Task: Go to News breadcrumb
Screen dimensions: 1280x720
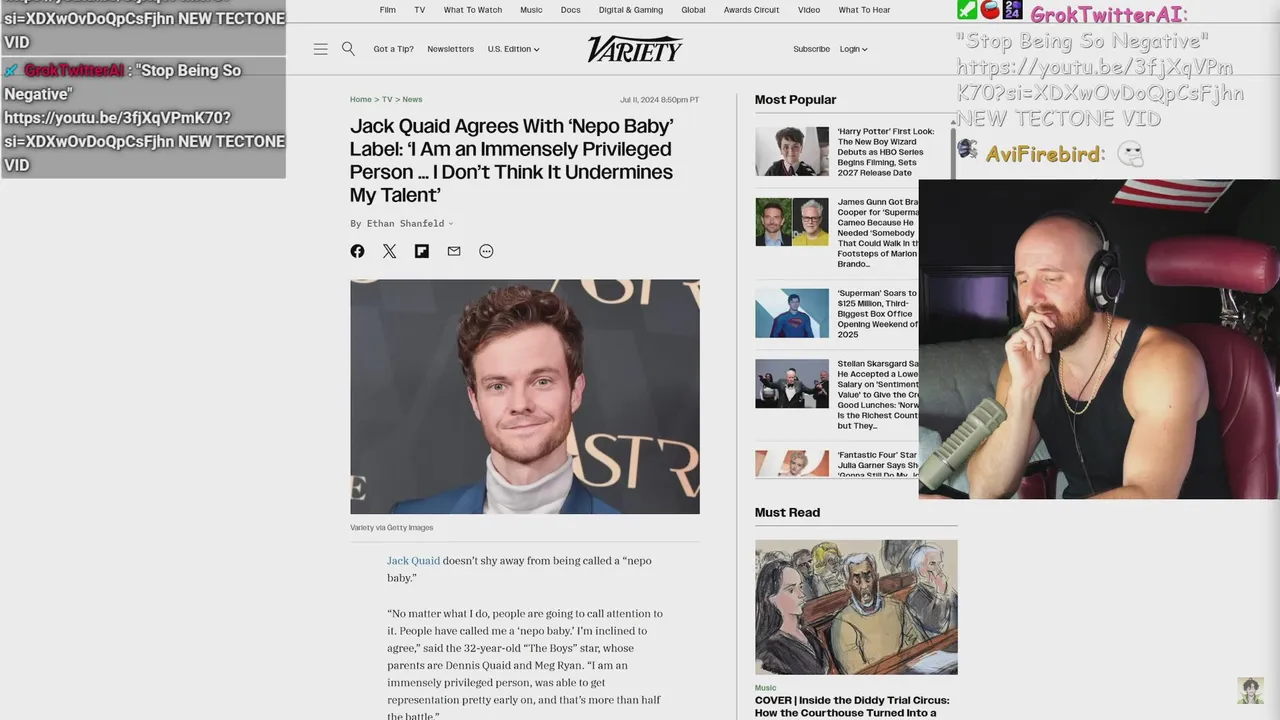Action: point(412,100)
